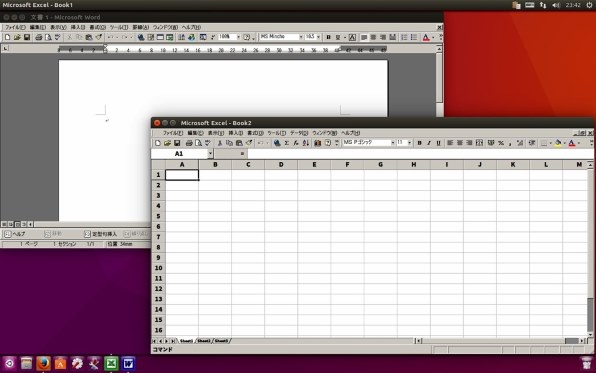Open Excel データ(D) menu
This screenshot has width=596, height=373.
click(x=299, y=133)
